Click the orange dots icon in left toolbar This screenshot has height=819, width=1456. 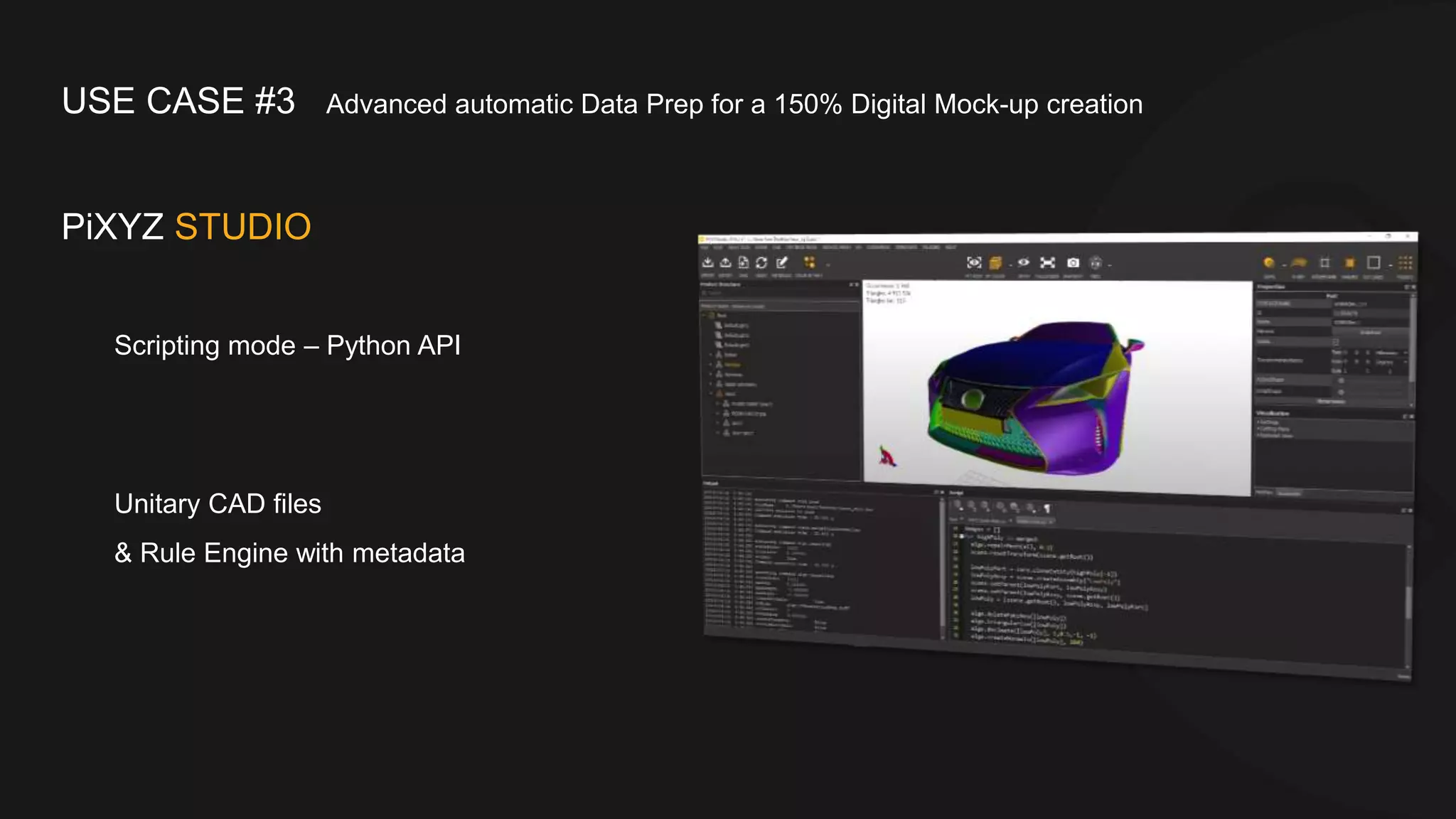tap(809, 263)
